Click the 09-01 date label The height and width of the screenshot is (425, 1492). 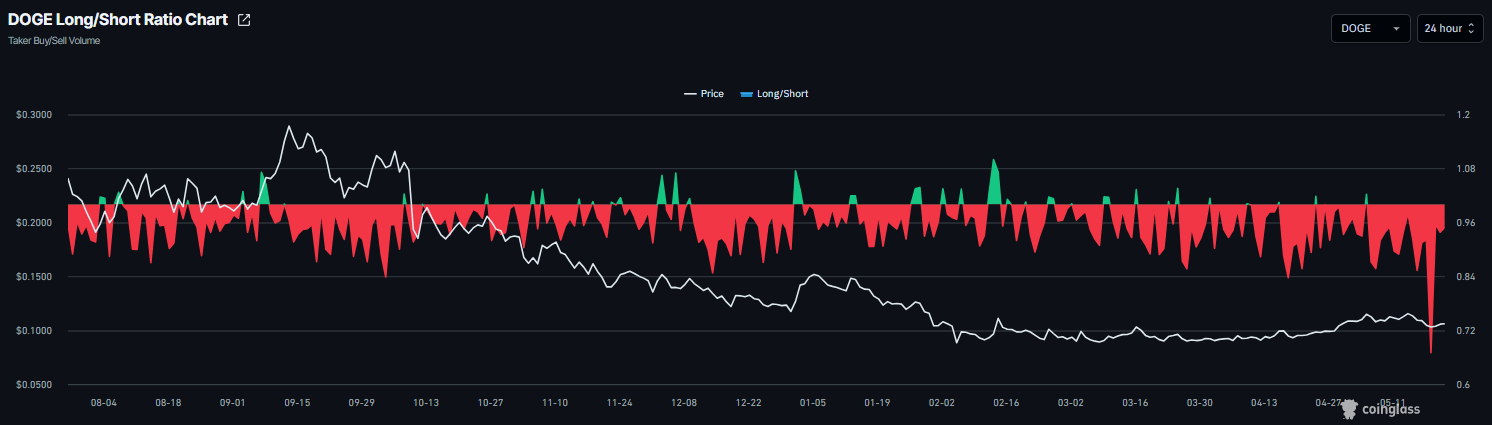point(232,403)
